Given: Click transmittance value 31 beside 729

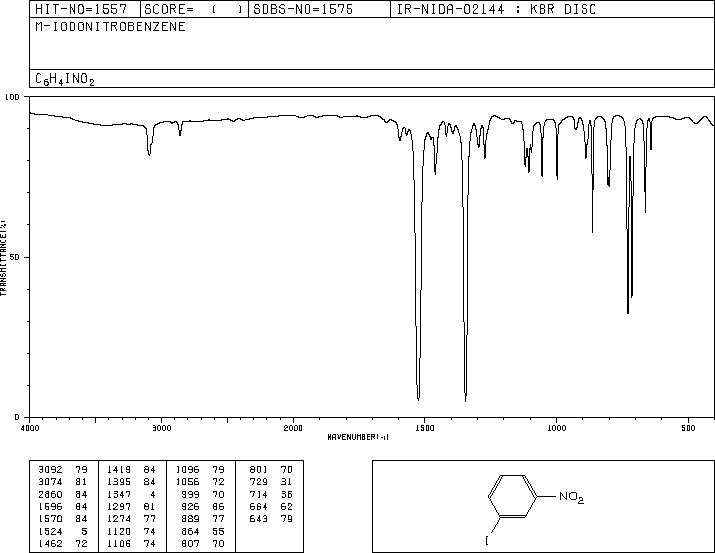Looking at the screenshot, I should pos(287,482).
